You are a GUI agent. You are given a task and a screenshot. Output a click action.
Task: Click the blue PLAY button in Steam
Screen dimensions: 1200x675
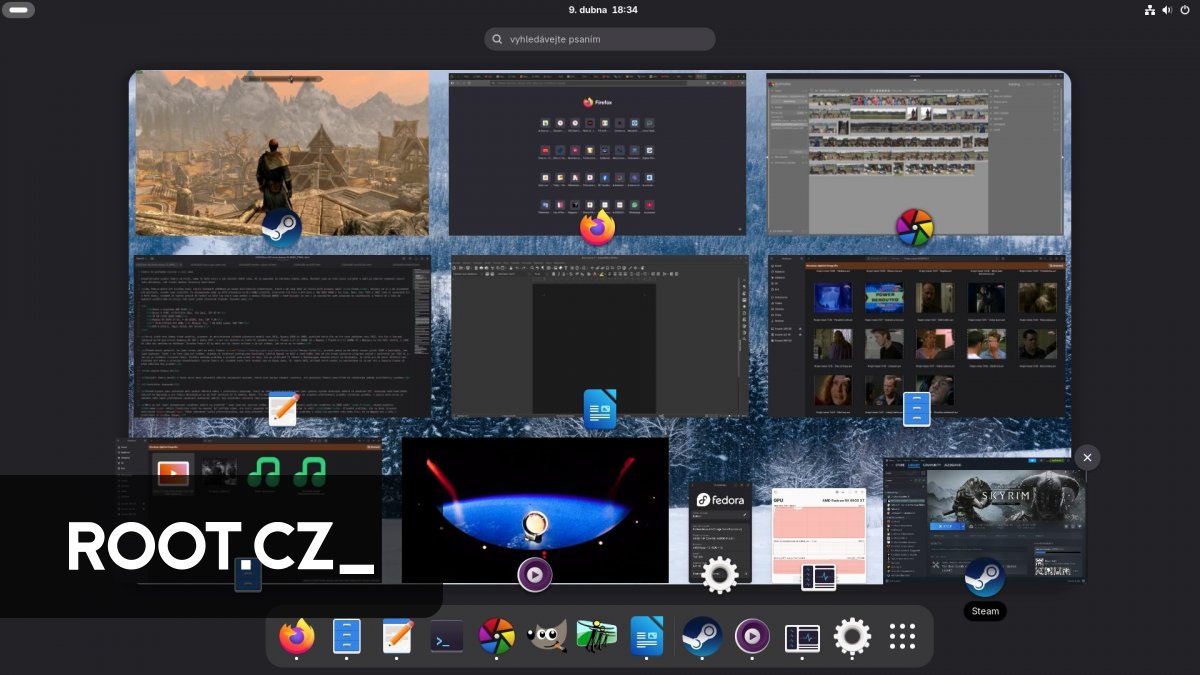(x=946, y=526)
